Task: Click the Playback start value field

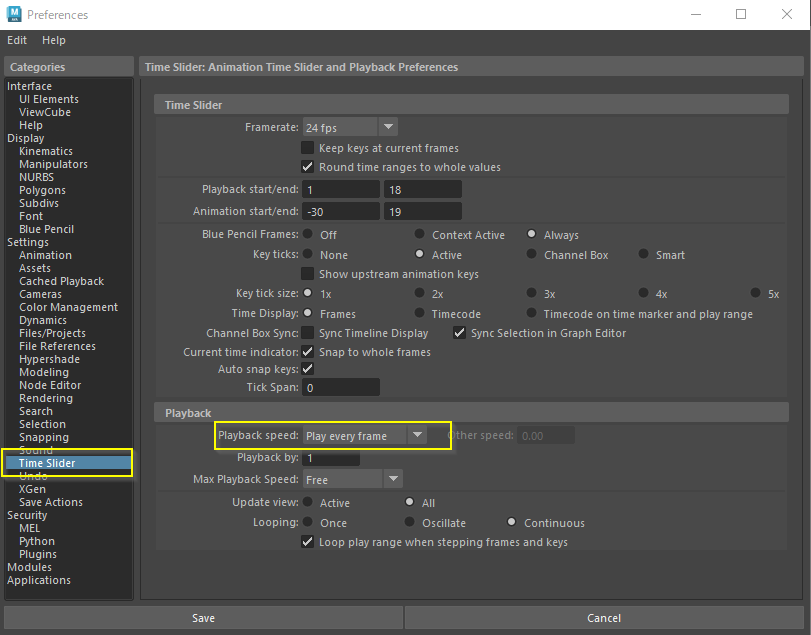Action: (x=341, y=190)
